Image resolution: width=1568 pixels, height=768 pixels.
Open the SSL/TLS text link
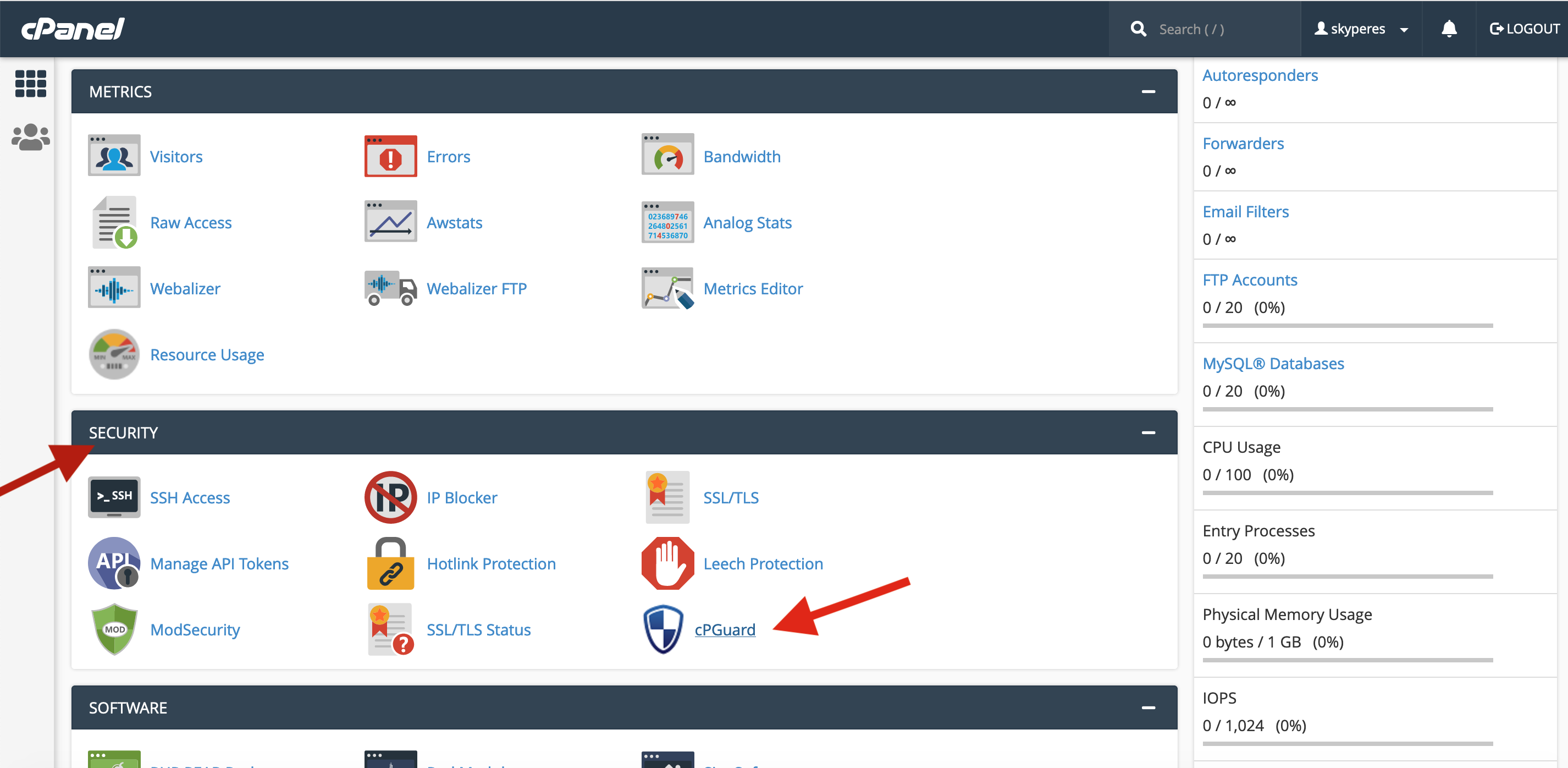coord(731,497)
